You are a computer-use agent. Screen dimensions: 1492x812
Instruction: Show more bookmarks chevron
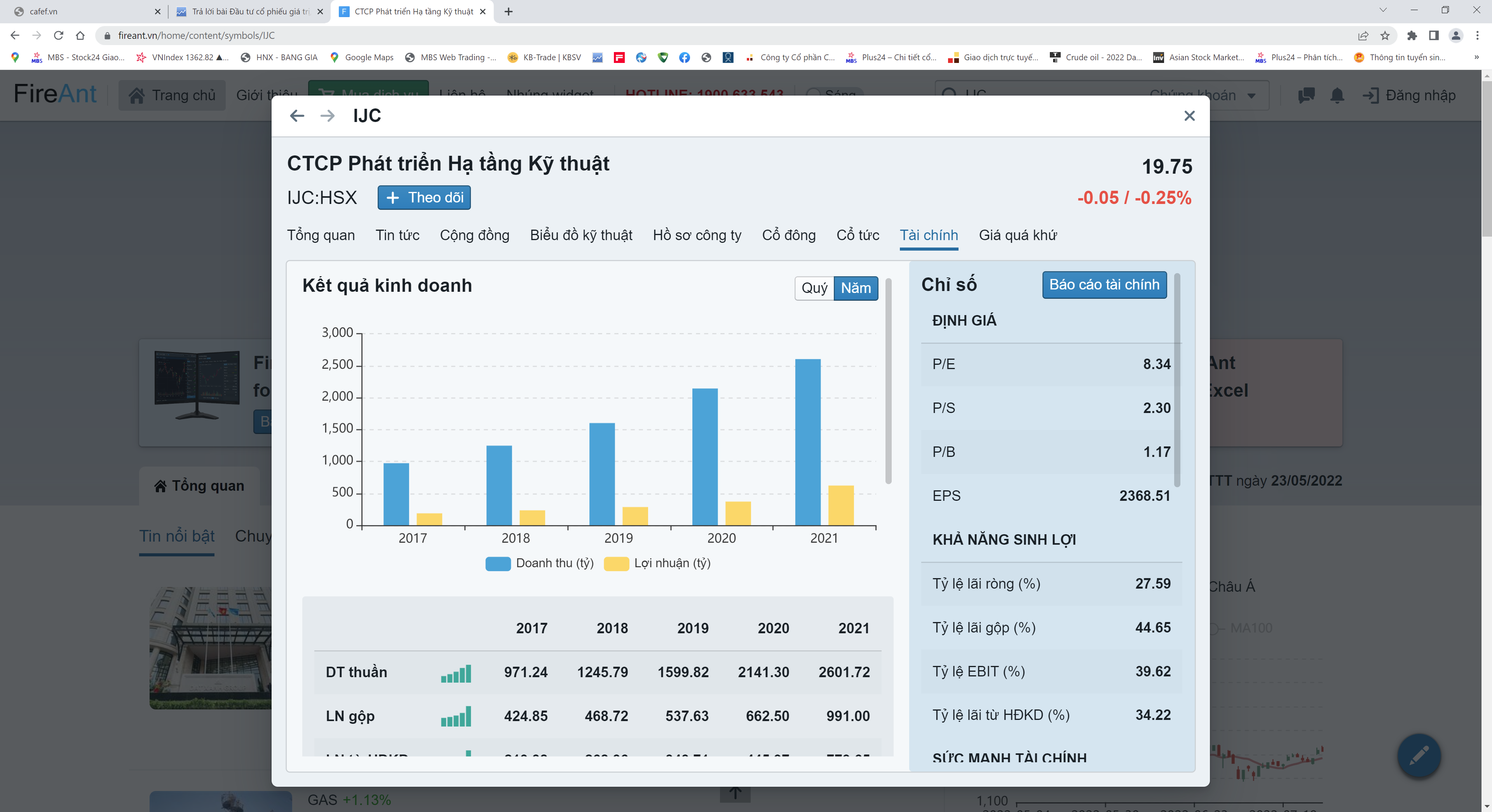pos(1476,58)
